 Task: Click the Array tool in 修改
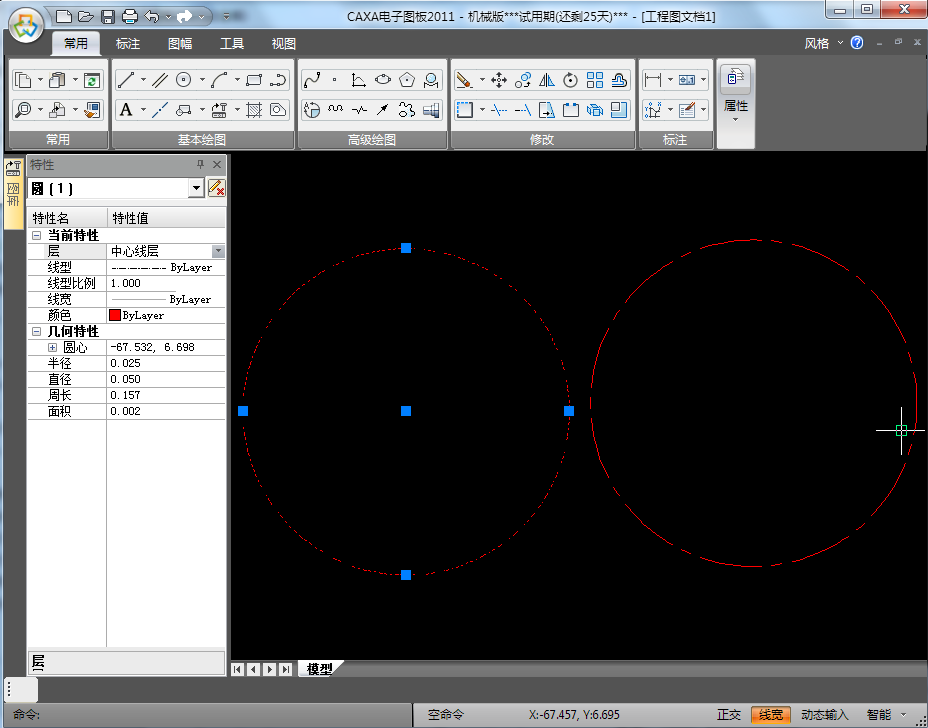tap(595, 80)
